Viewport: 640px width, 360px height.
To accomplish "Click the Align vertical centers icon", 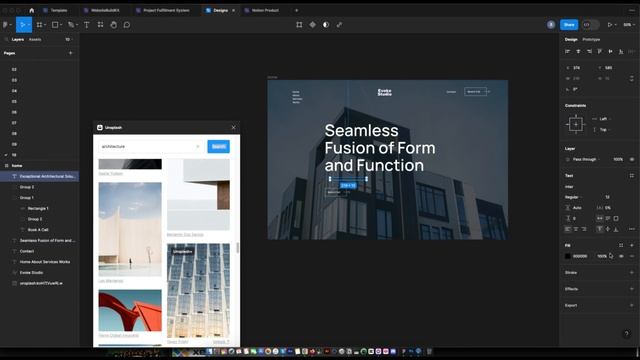I will click(x=610, y=51).
